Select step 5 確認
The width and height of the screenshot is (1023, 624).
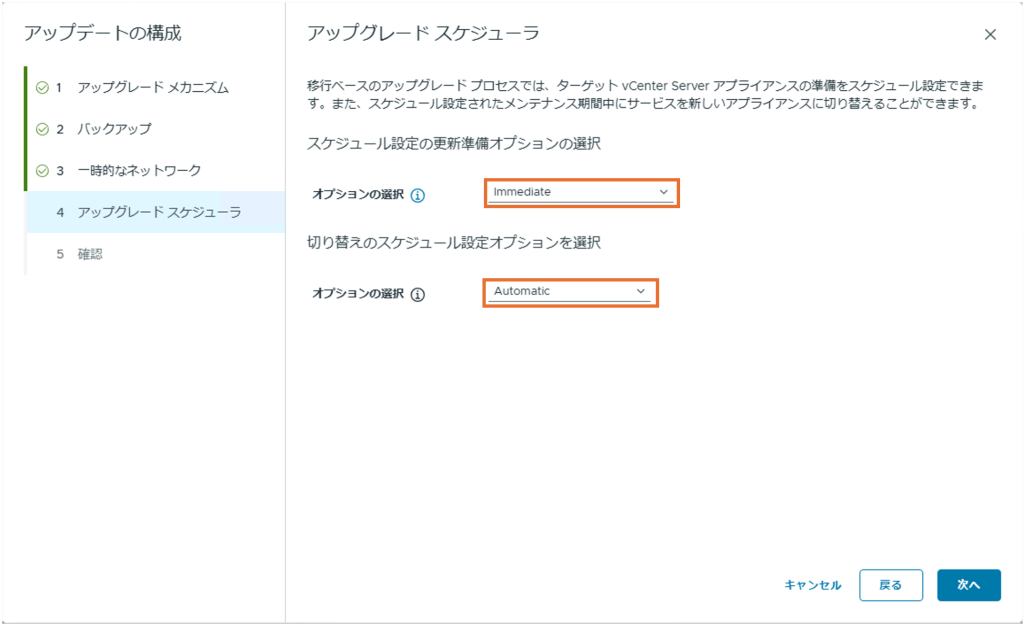pos(90,254)
